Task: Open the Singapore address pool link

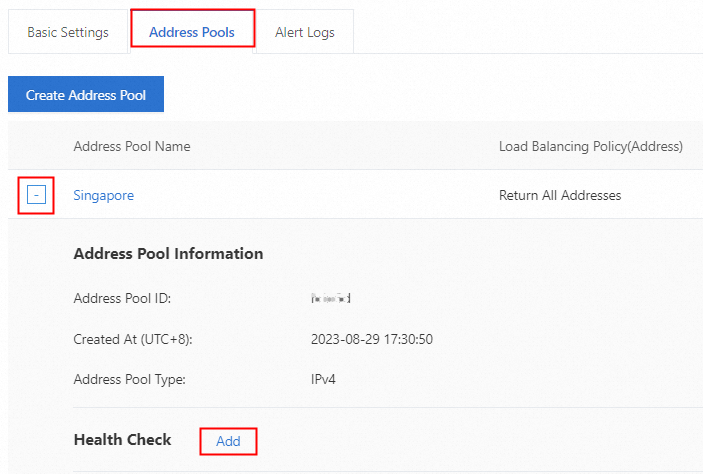Action: tap(104, 196)
